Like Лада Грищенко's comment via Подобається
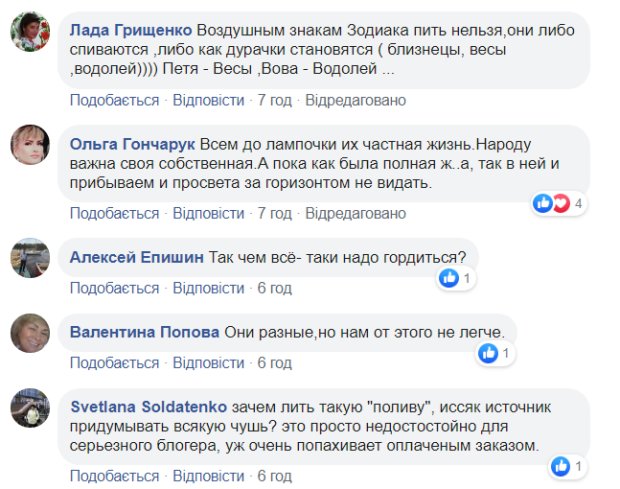The height and width of the screenshot is (489, 620). point(114,100)
